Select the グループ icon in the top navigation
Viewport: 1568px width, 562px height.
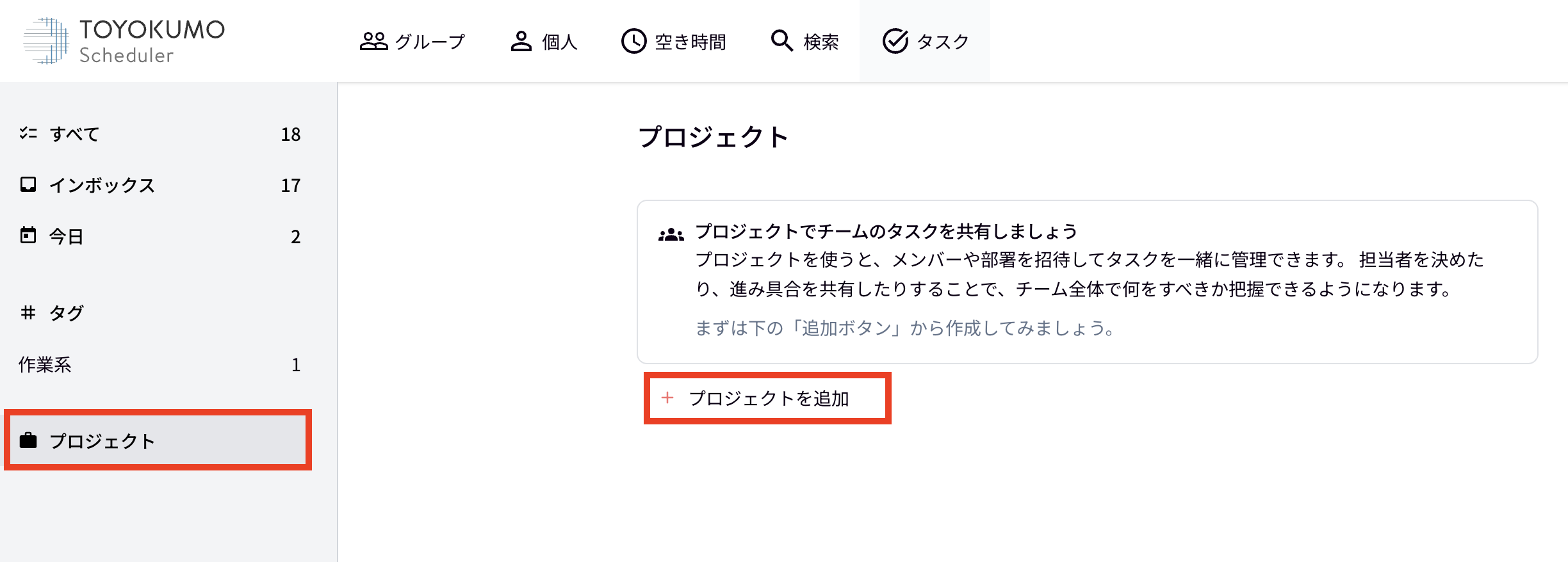373,40
